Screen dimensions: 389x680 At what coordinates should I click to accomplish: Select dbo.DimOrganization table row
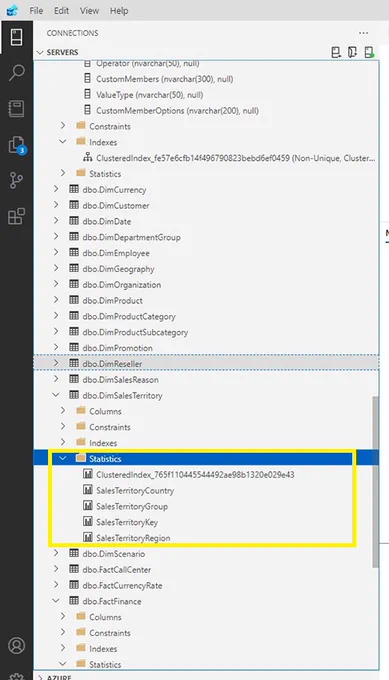click(206, 284)
